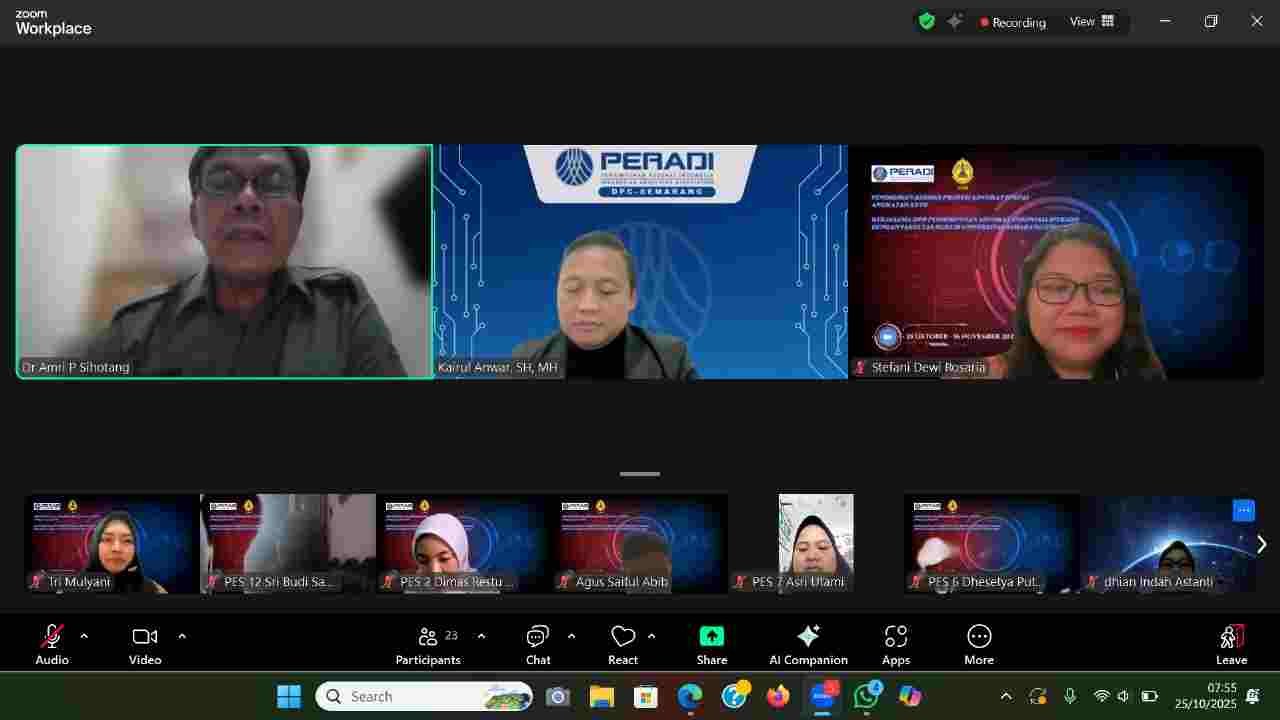
Task: Unmute the microphone Audio button
Action: point(52,644)
